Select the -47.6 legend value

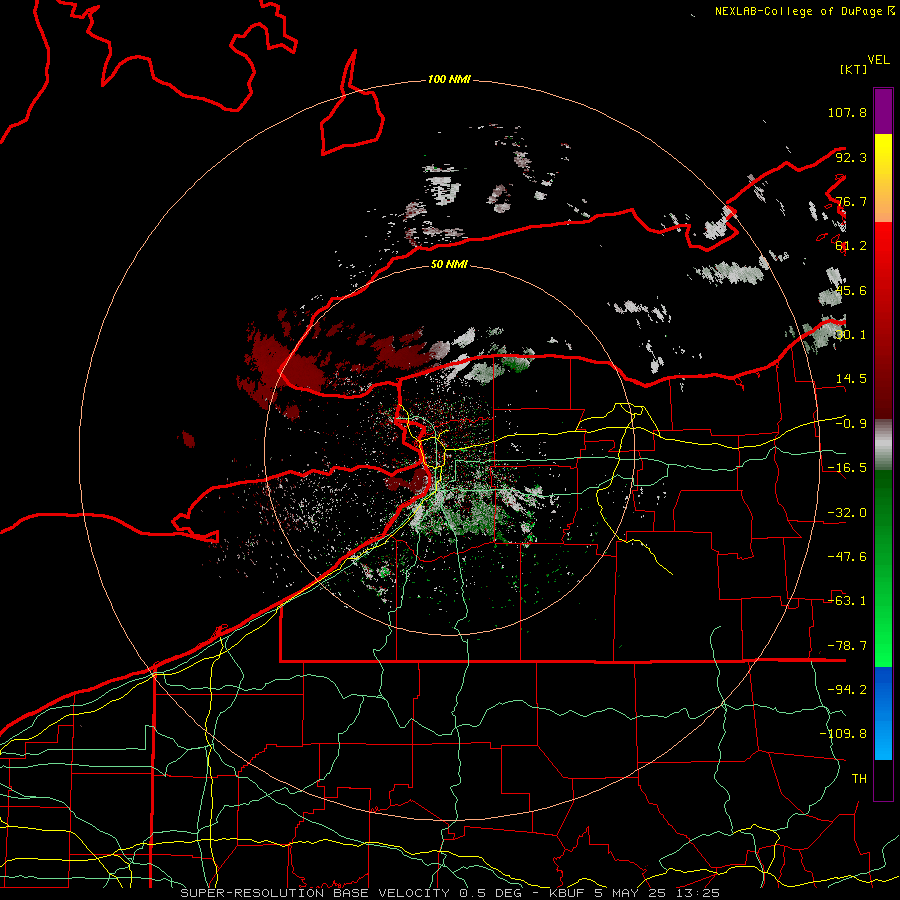pyautogui.click(x=847, y=557)
